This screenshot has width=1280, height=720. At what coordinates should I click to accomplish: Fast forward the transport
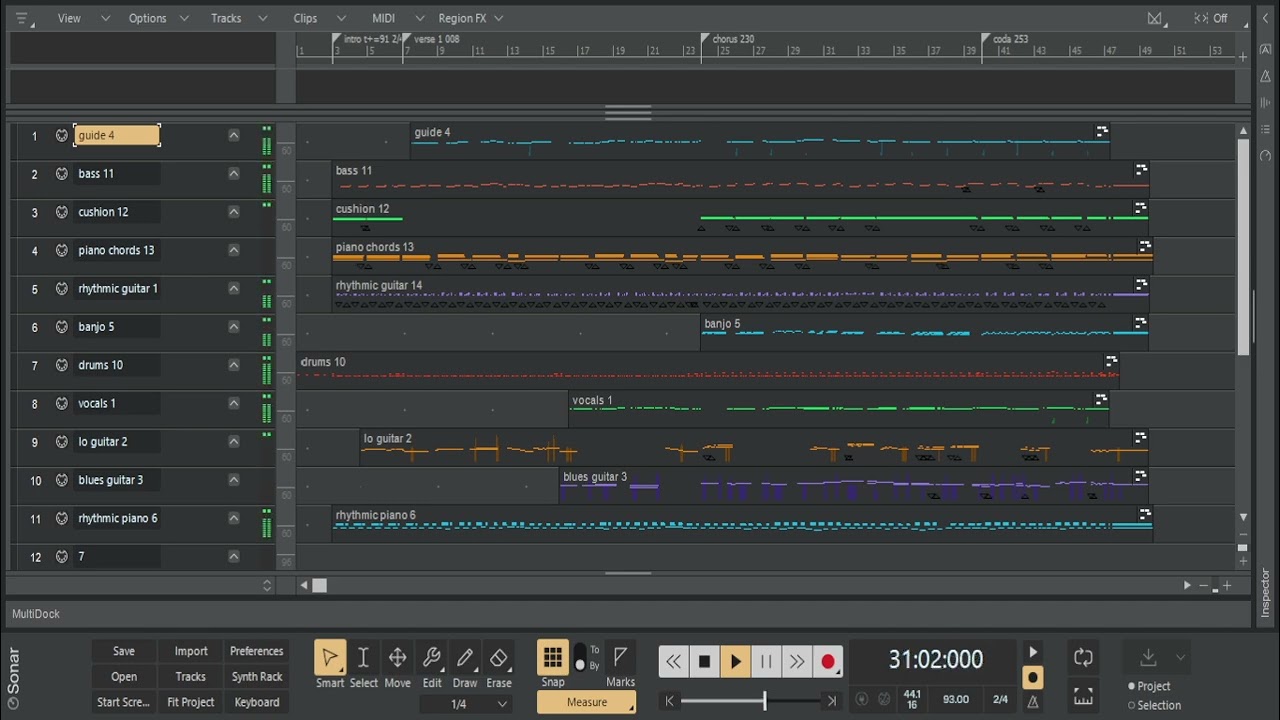click(x=797, y=661)
